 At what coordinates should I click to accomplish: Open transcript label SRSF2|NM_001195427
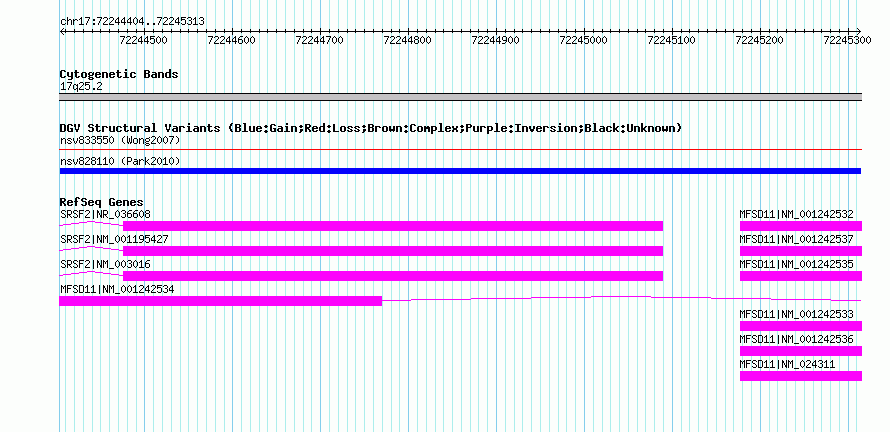[114, 240]
